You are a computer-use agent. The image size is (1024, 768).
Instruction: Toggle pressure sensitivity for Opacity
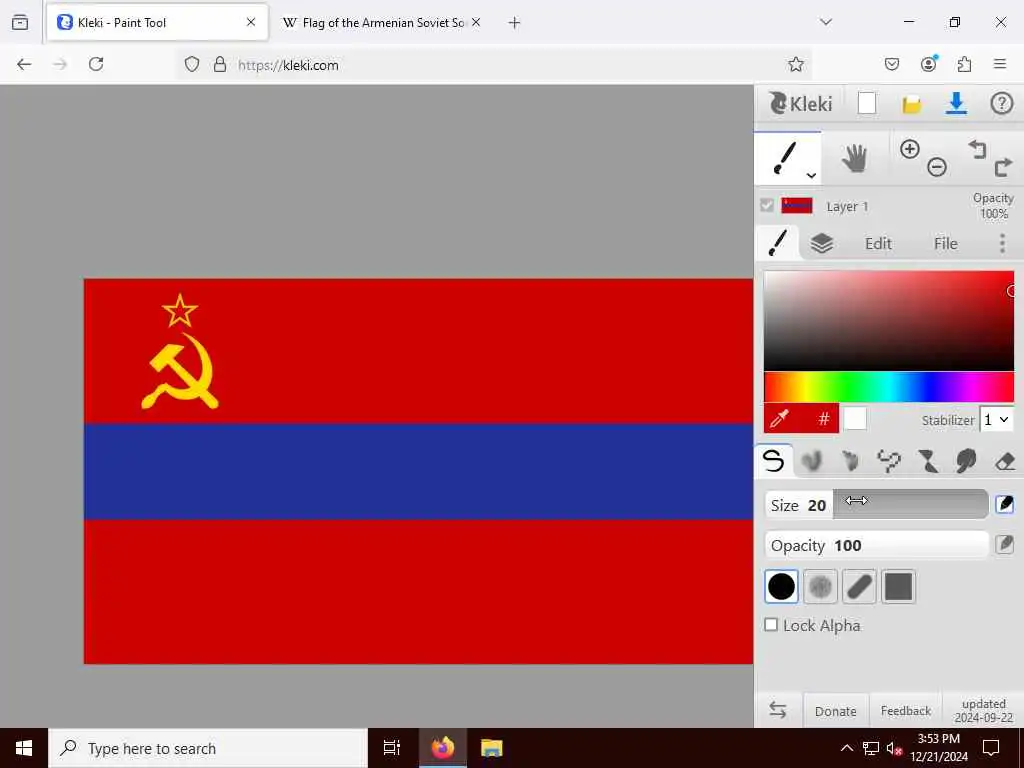[1004, 544]
